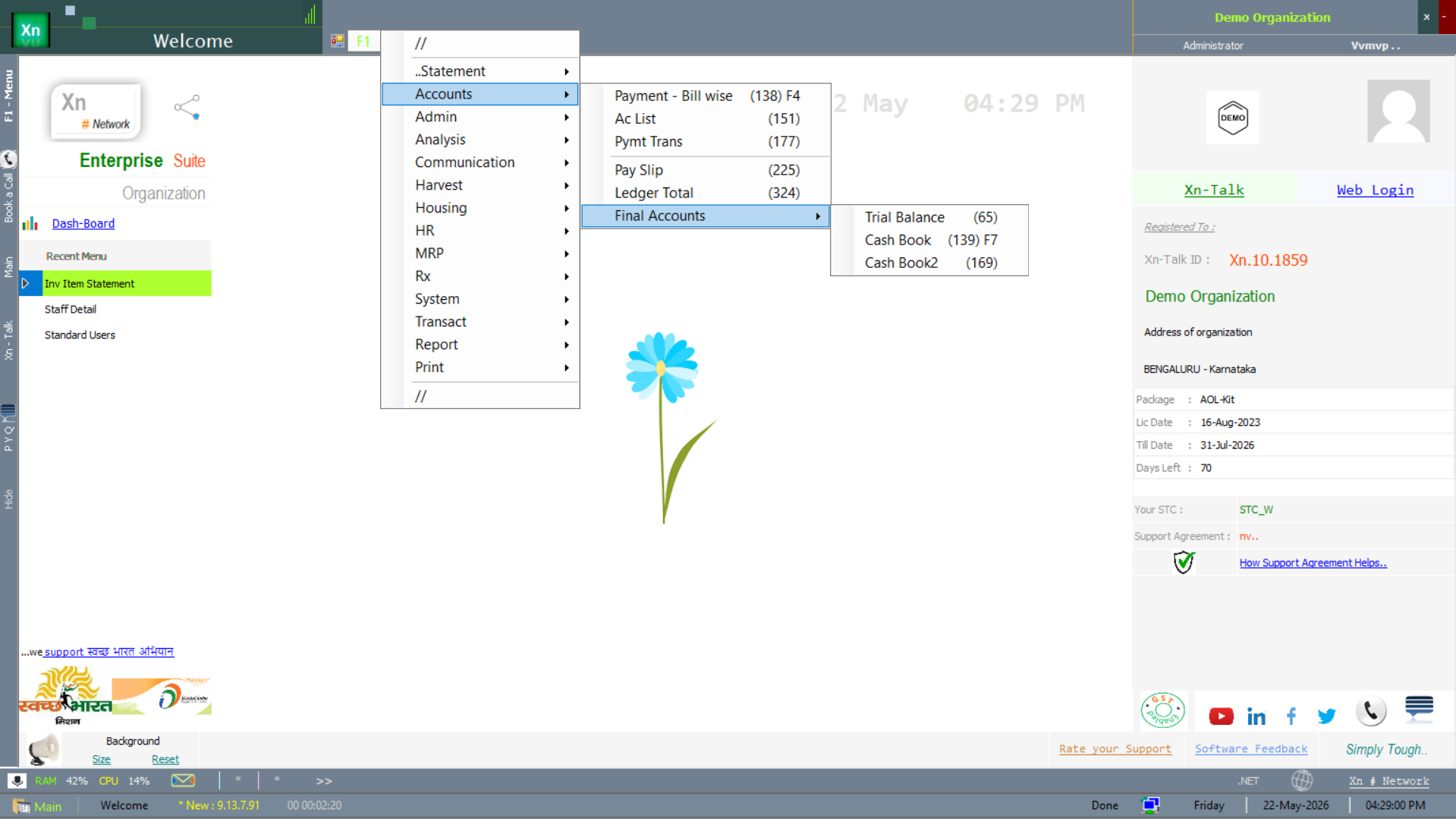
Task: Open the Twitter icon
Action: 1326,716
